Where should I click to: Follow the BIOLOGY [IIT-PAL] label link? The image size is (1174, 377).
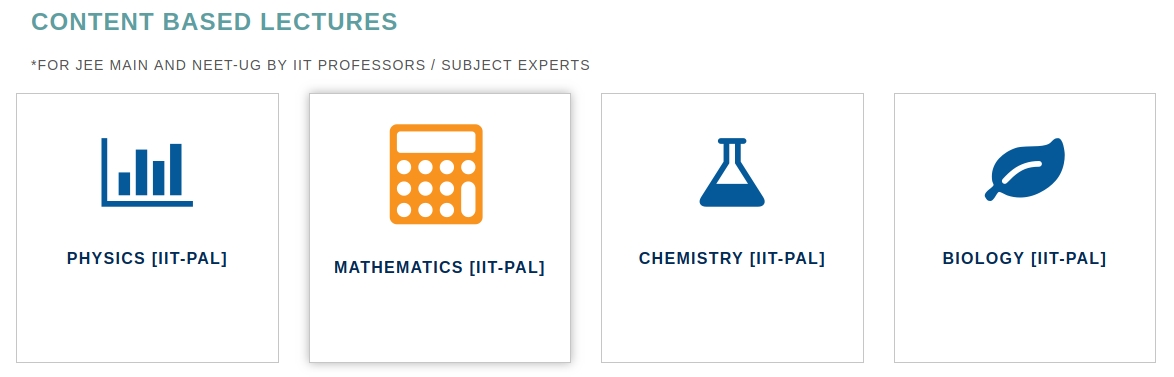[x=1024, y=258]
